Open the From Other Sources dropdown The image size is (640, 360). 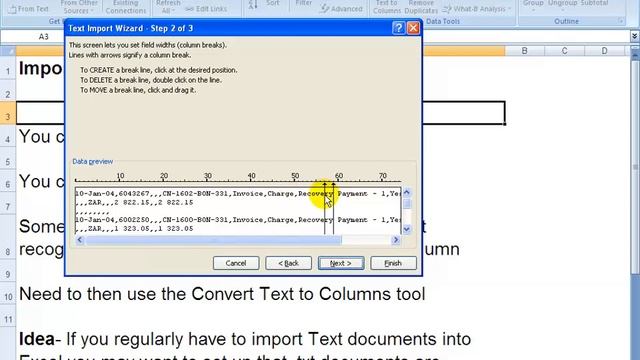coord(79,7)
